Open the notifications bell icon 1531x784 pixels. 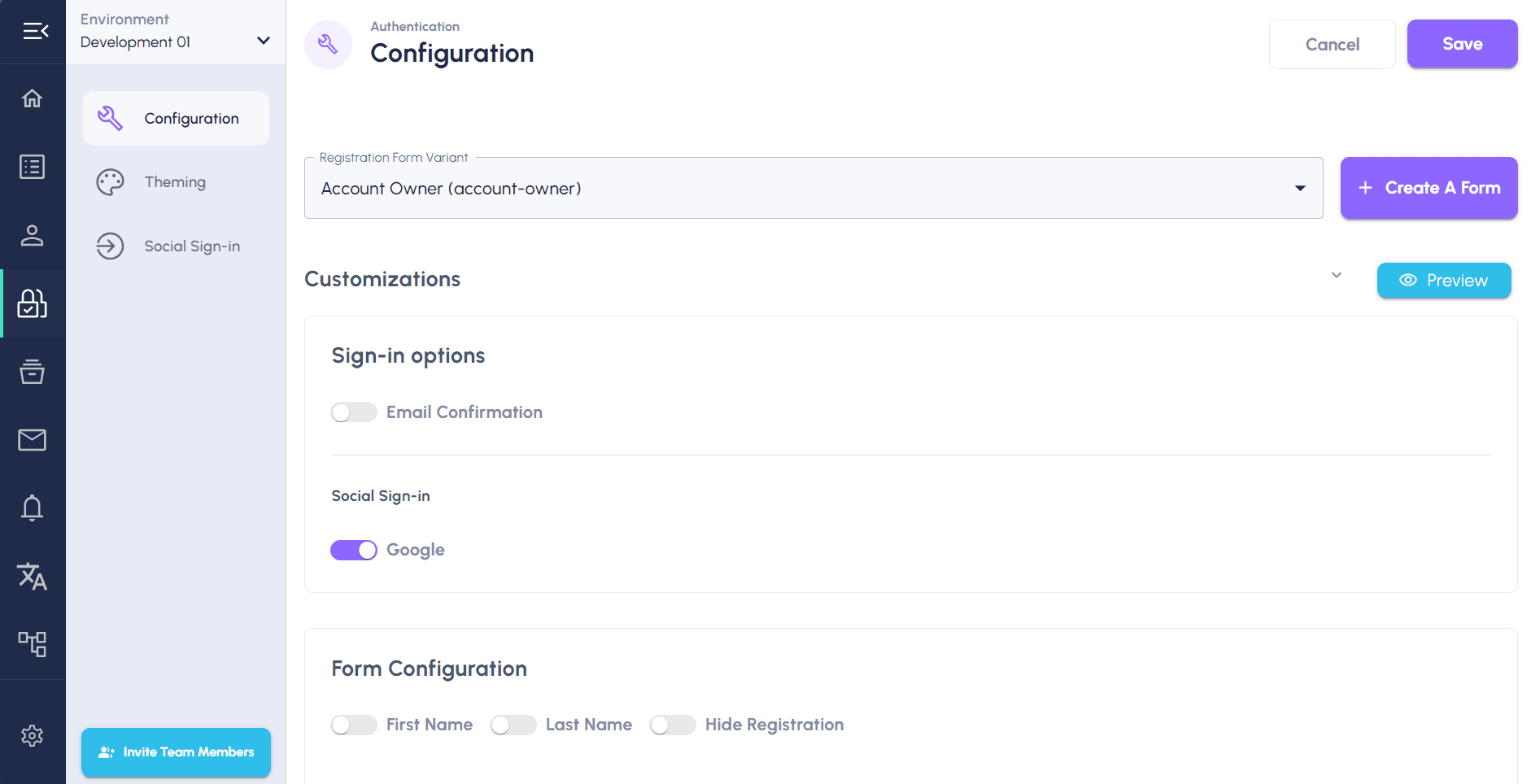coord(33,507)
